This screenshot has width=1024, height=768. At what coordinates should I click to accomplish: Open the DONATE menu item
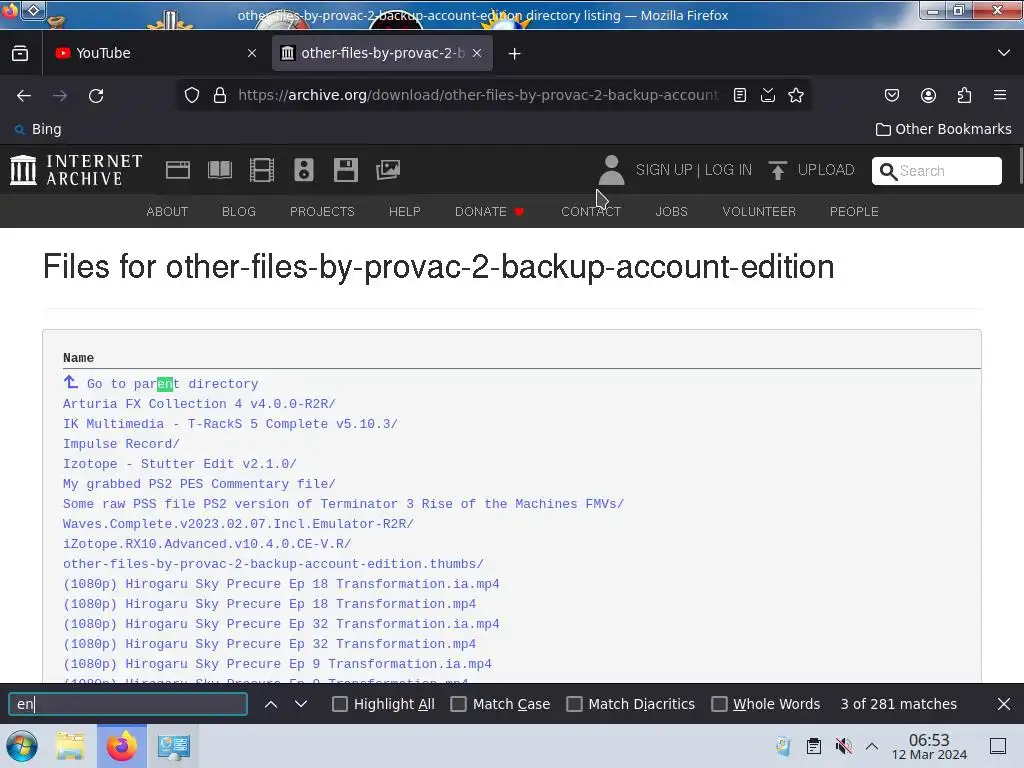point(490,212)
